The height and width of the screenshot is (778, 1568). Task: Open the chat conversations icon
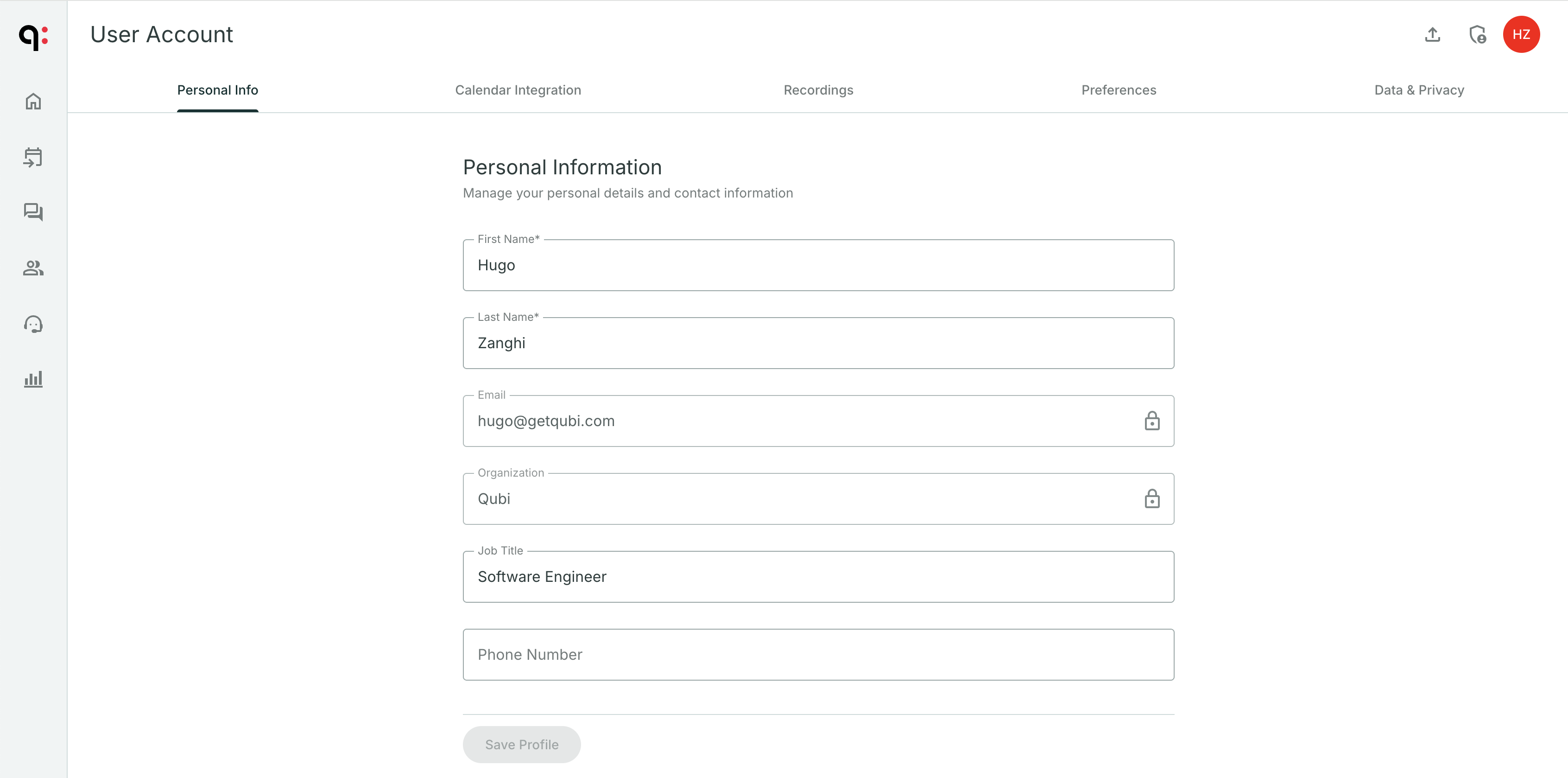(33, 212)
